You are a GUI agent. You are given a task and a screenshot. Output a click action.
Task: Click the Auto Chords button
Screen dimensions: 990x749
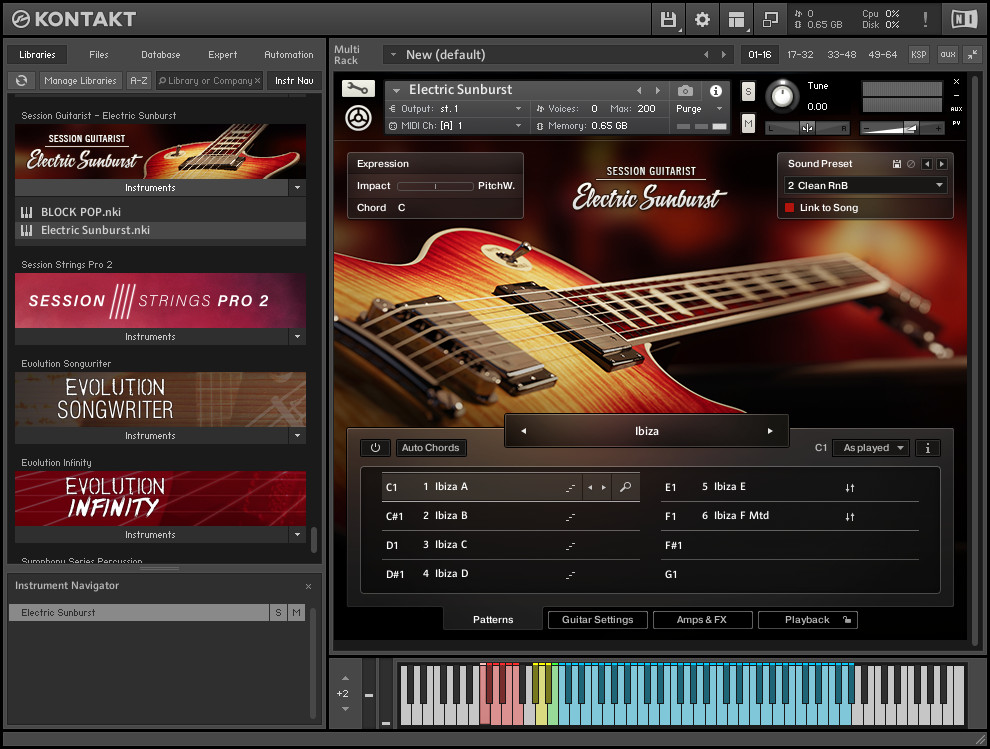pos(431,448)
